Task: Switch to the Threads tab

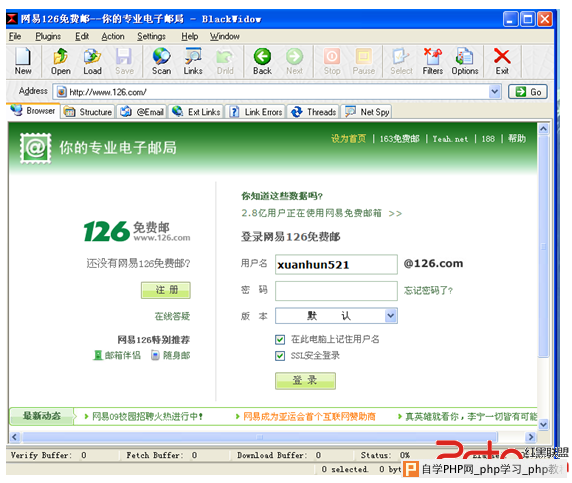Action: click(x=313, y=112)
